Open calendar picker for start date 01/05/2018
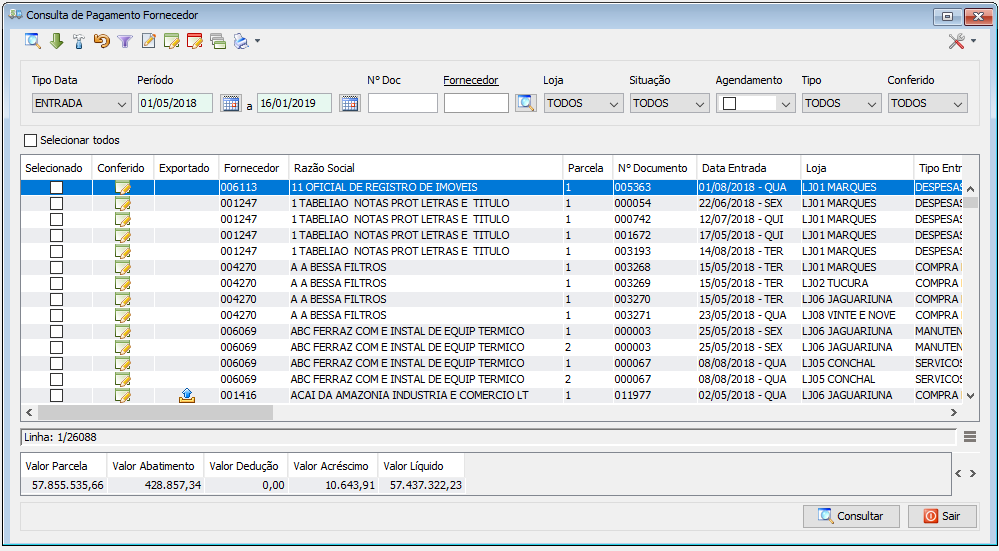This screenshot has height=551, width=999. 231,103
